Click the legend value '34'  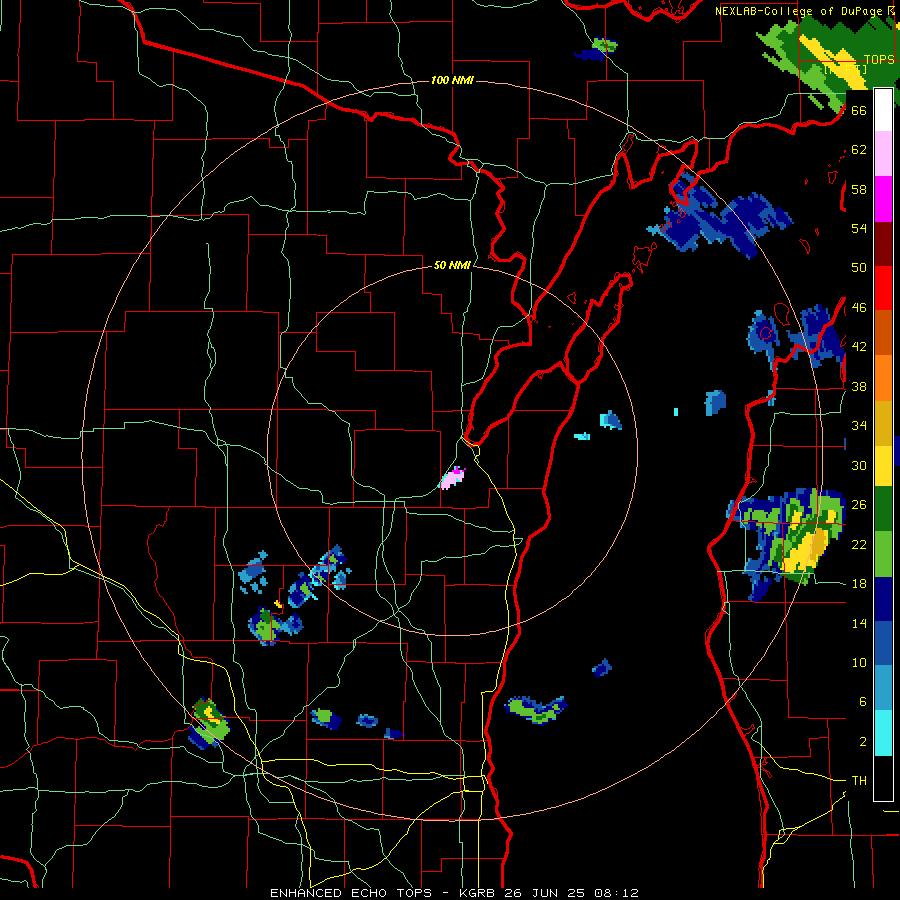coord(859,426)
